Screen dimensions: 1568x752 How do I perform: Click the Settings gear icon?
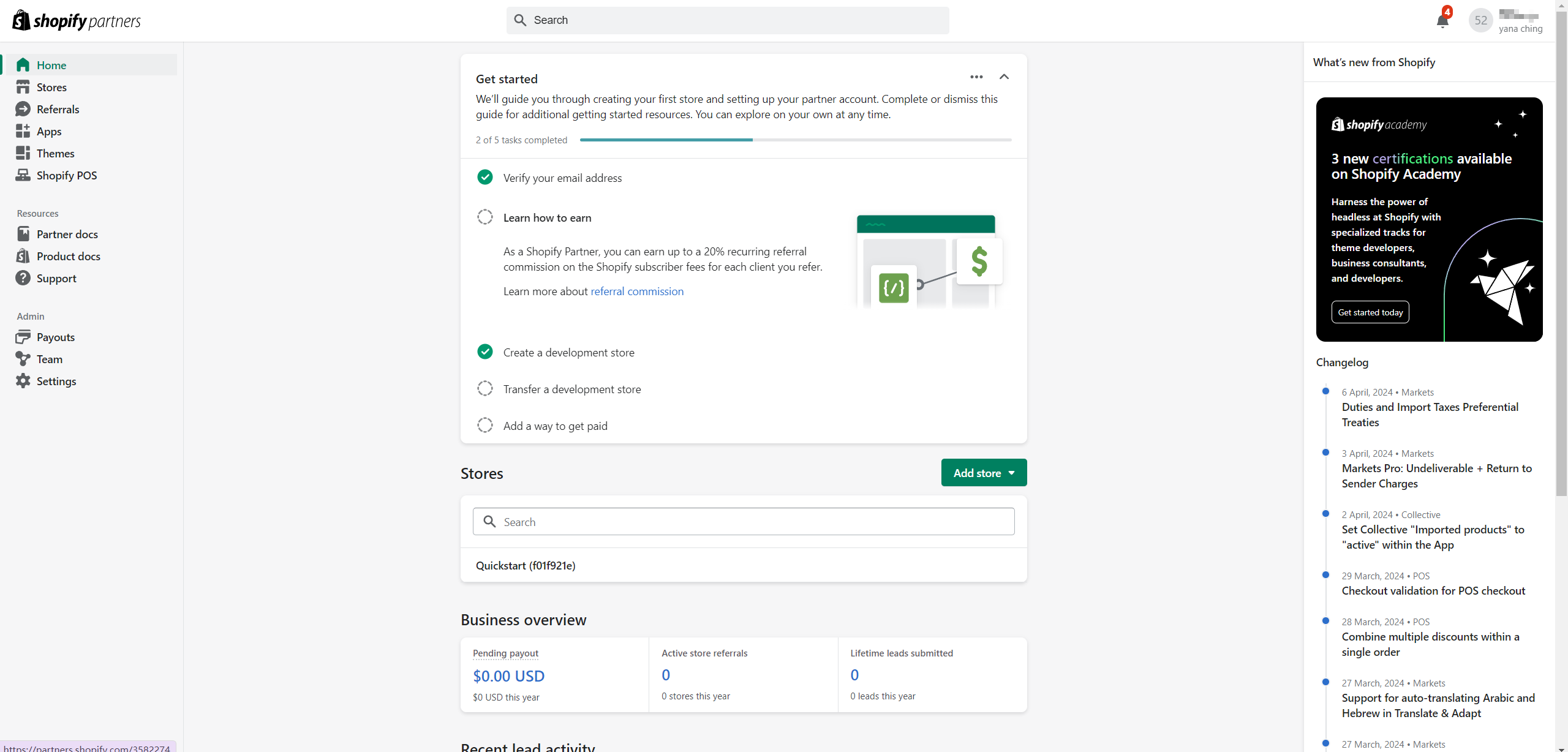(x=23, y=381)
